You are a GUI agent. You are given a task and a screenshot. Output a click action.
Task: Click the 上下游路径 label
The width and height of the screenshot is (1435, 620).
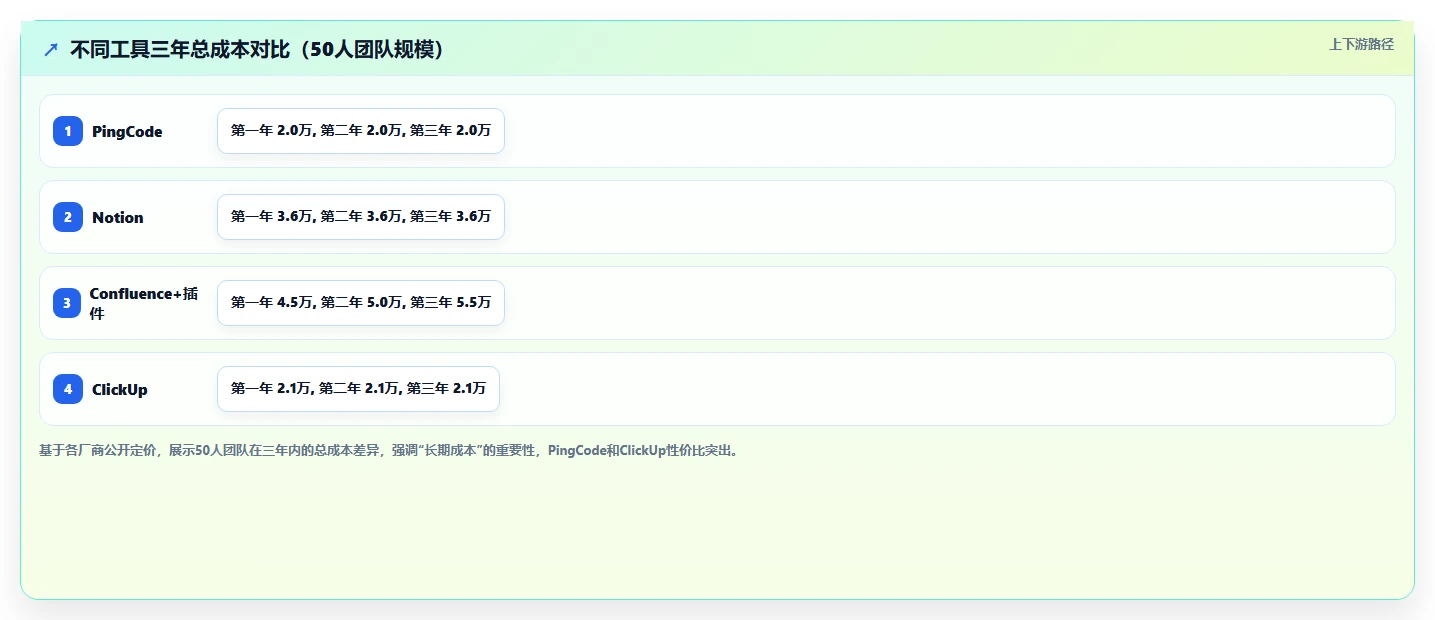pyautogui.click(x=1361, y=44)
